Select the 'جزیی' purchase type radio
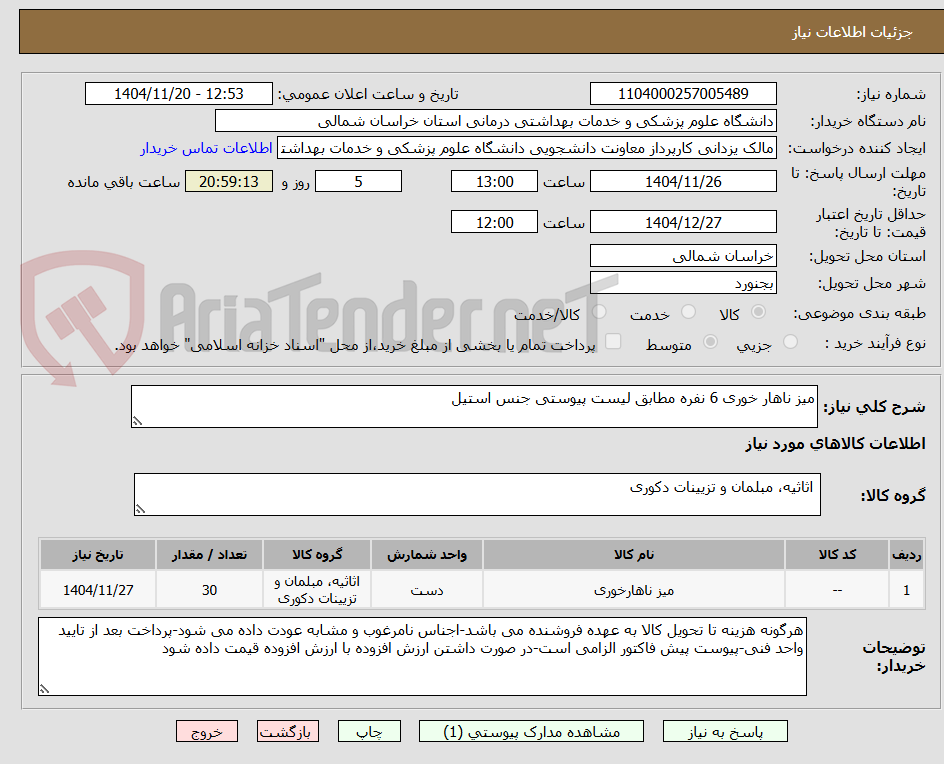Screen dimensions: 944x764 [790, 342]
